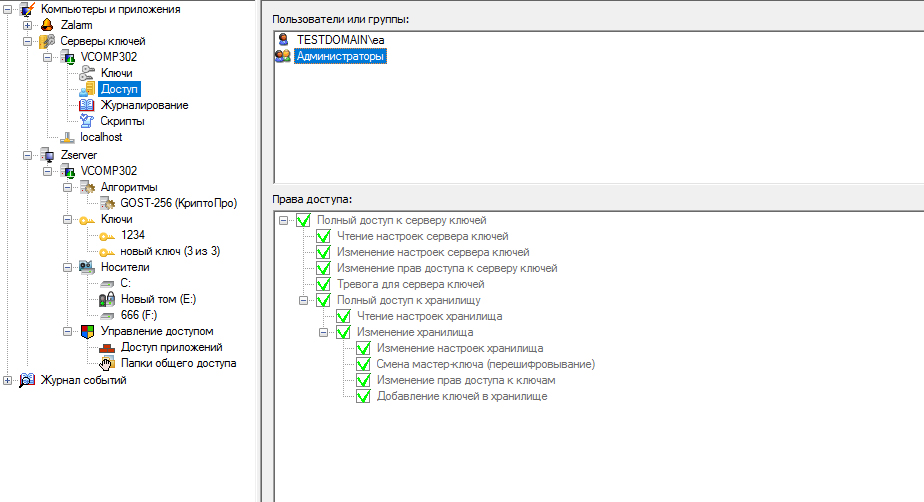This screenshot has height=502, width=924.
Task: Toggle Изменение прав доступа к ключам checkbox
Action: click(364, 381)
